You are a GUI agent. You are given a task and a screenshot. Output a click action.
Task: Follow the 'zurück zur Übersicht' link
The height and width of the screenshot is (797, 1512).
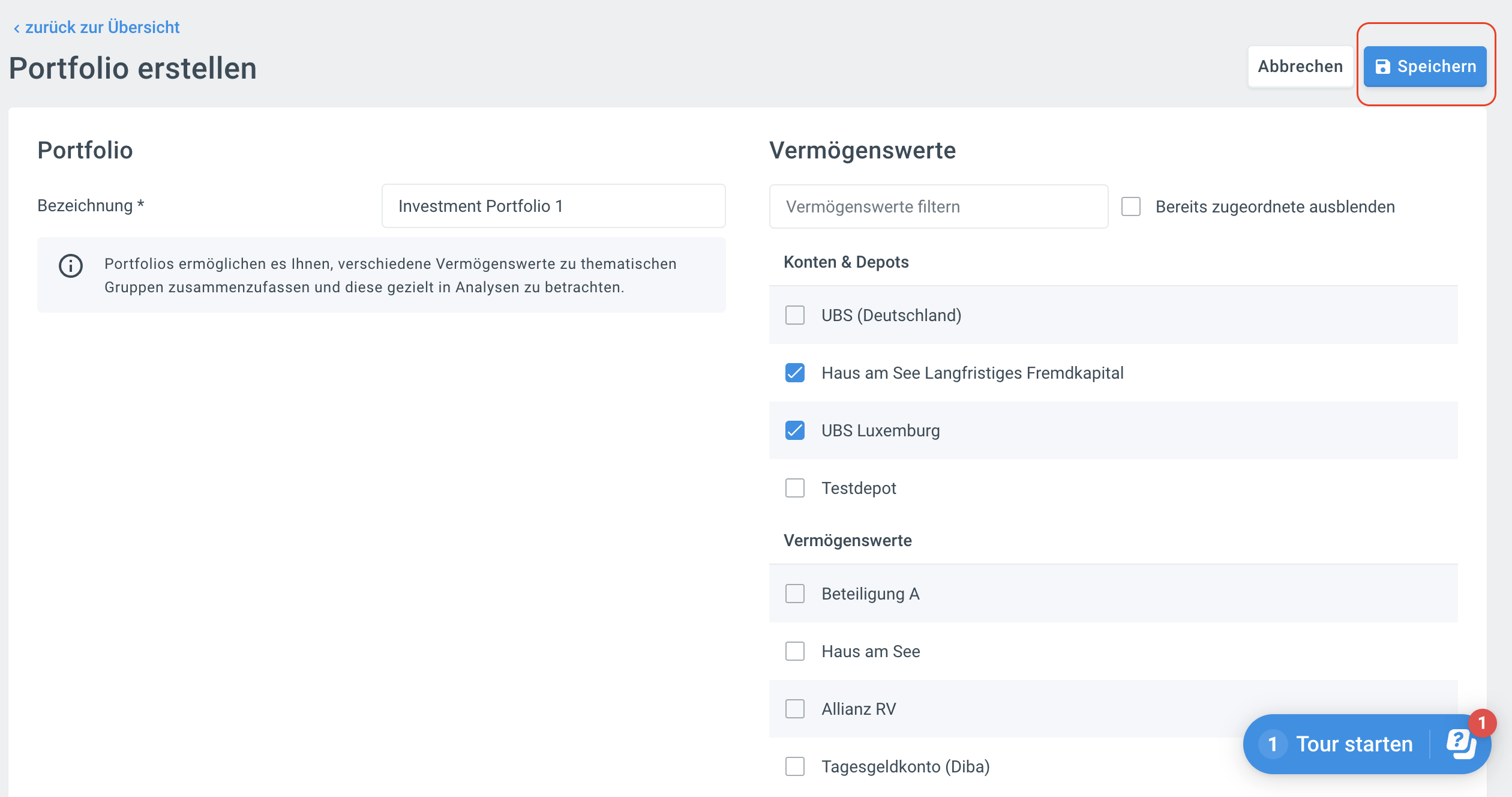[x=102, y=27]
